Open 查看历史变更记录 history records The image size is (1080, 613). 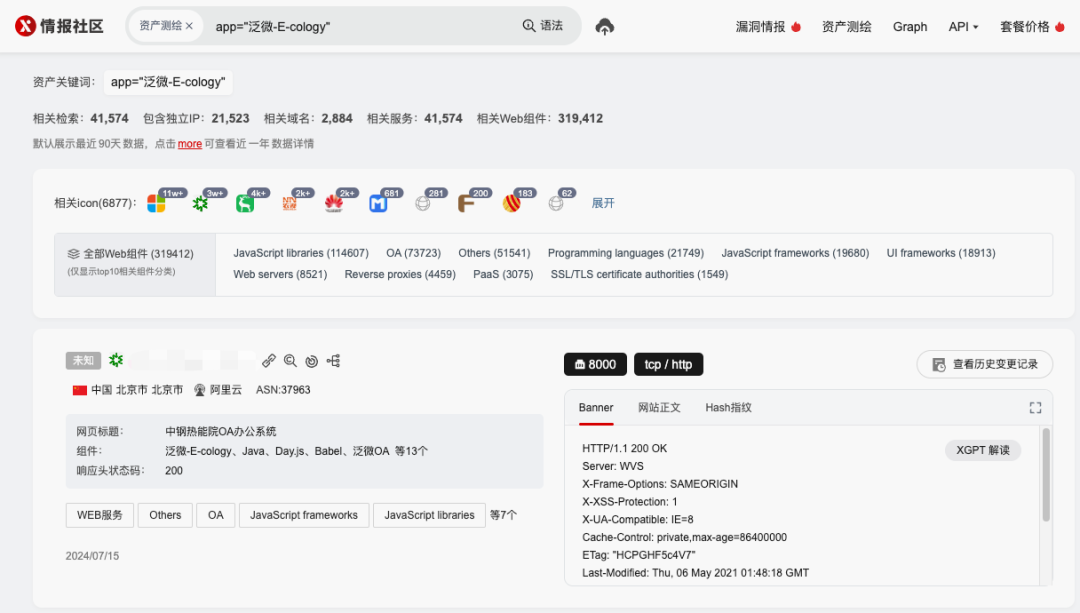(984, 364)
